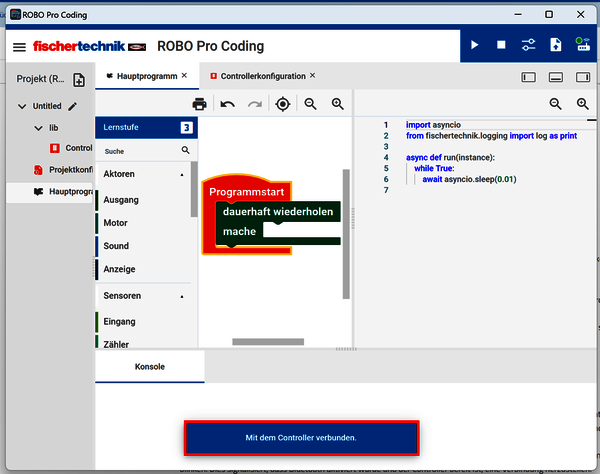Image resolution: width=600 pixels, height=474 pixels.
Task: Click code line 1 import asyncio
Action: point(433,125)
